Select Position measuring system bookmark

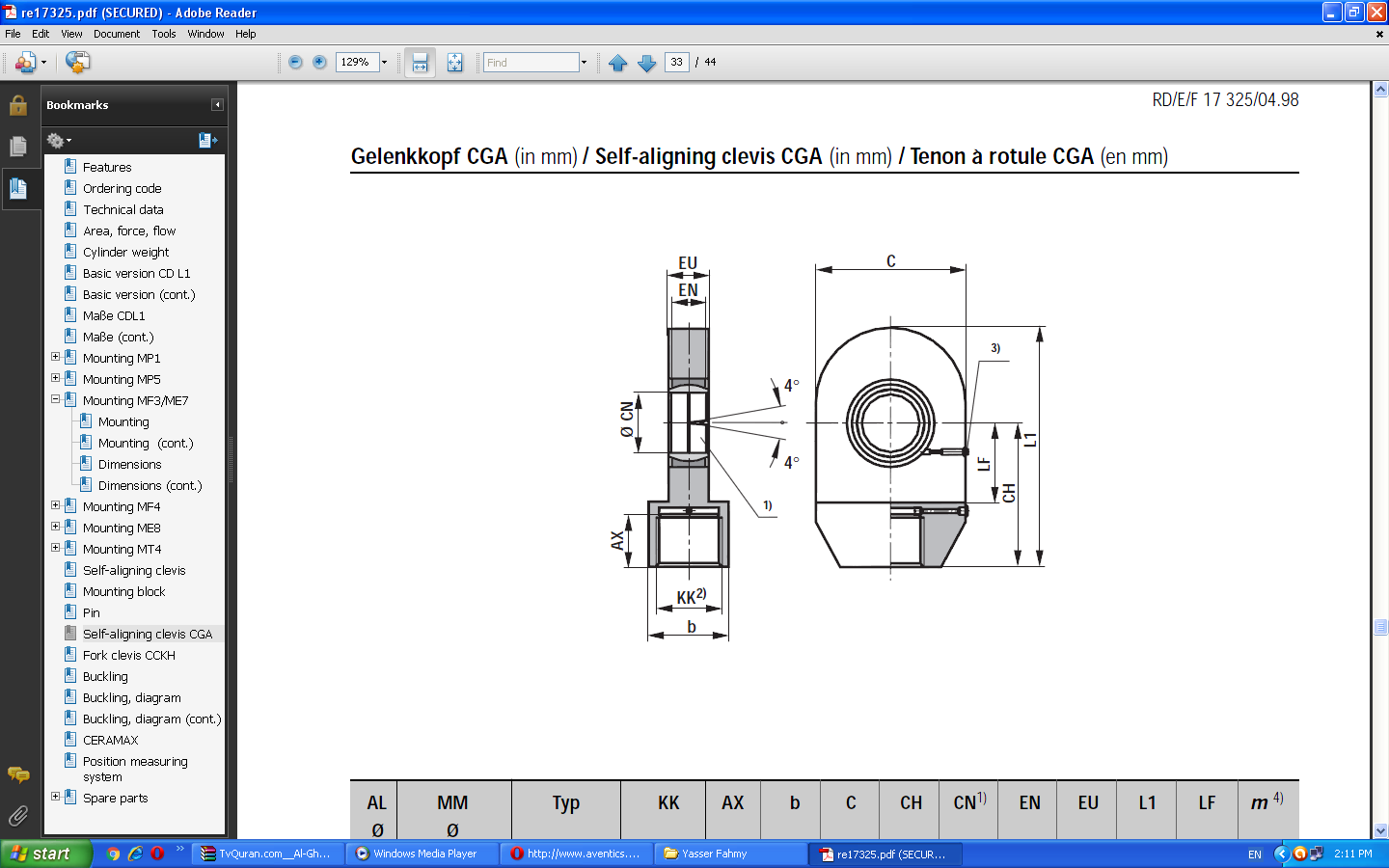[135, 769]
